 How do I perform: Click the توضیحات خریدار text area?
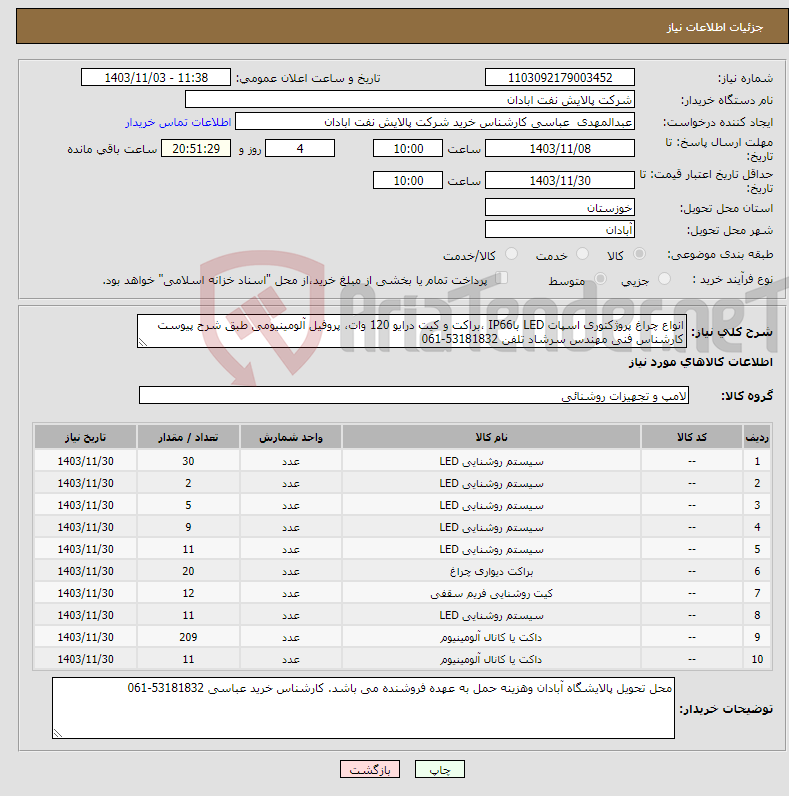pyautogui.click(x=363, y=708)
